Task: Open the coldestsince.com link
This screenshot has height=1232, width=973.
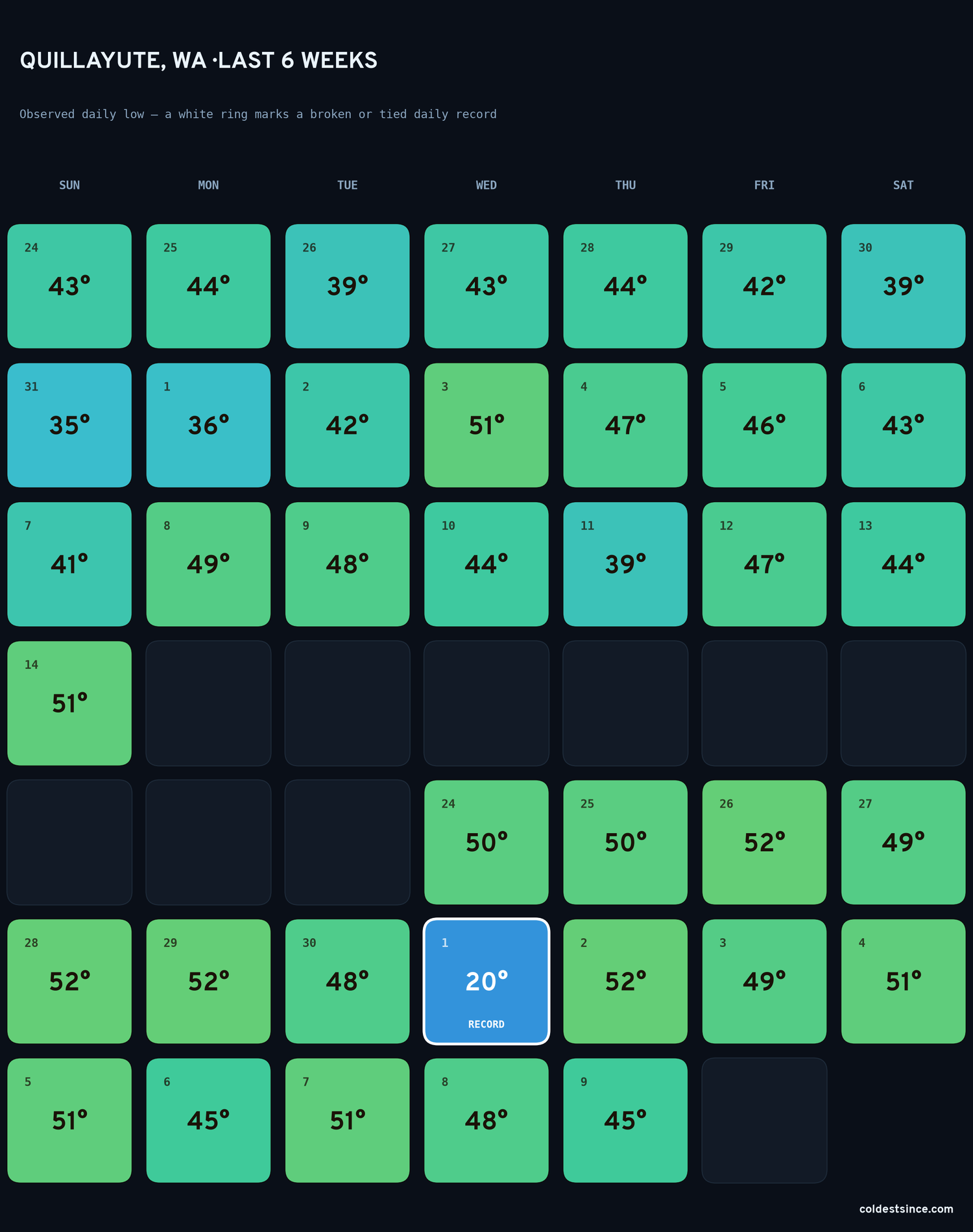Action: click(906, 1209)
